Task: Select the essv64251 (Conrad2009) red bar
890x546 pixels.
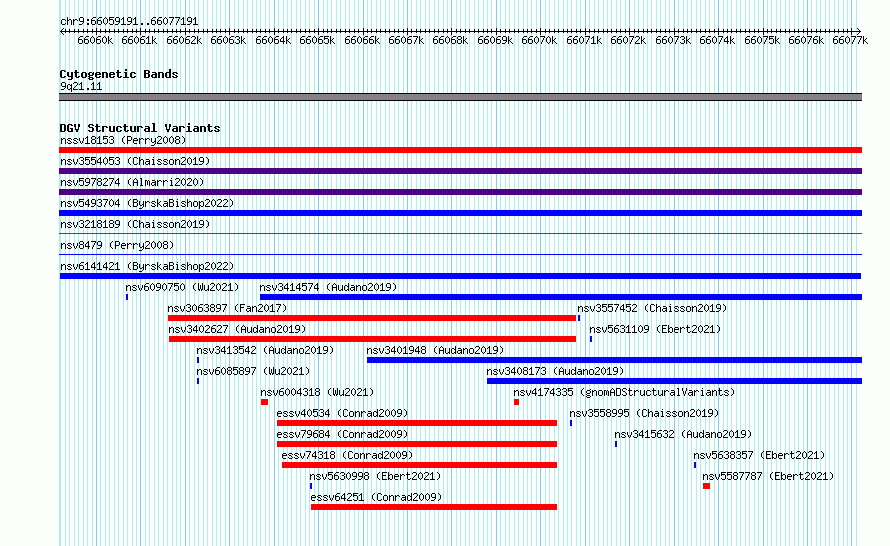Action: pyautogui.click(x=434, y=507)
